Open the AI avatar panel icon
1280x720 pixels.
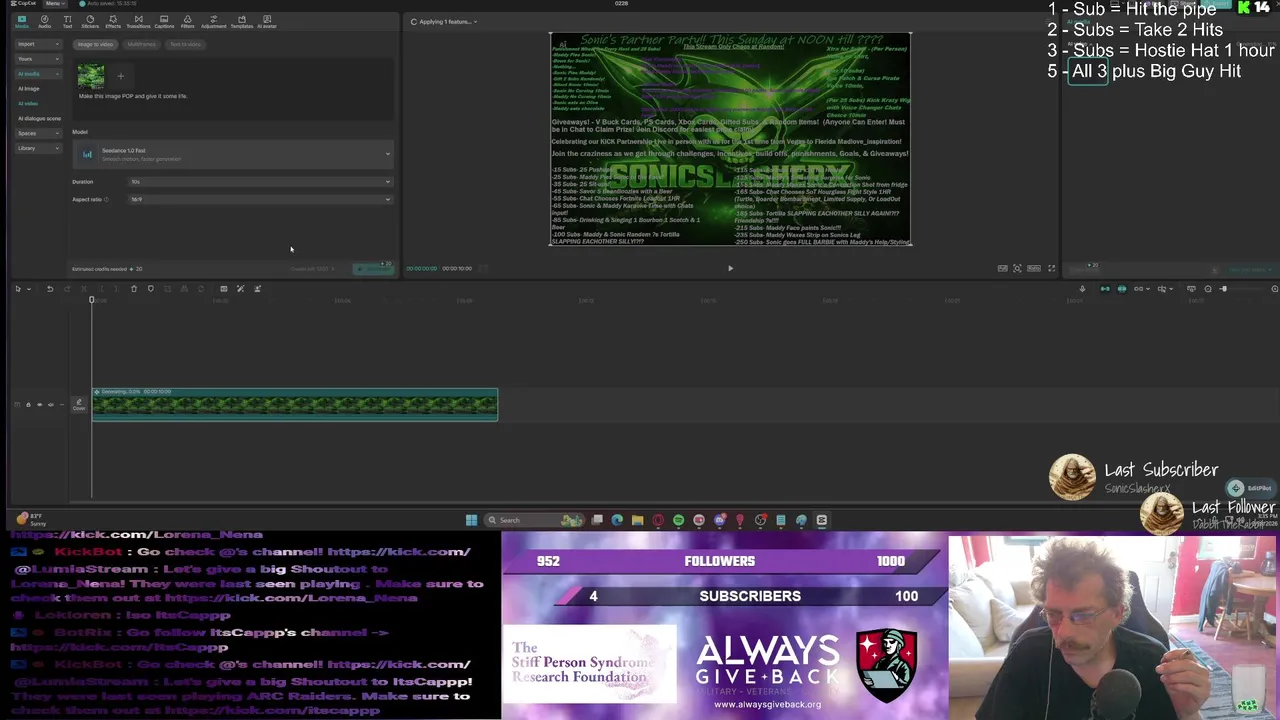[267, 21]
